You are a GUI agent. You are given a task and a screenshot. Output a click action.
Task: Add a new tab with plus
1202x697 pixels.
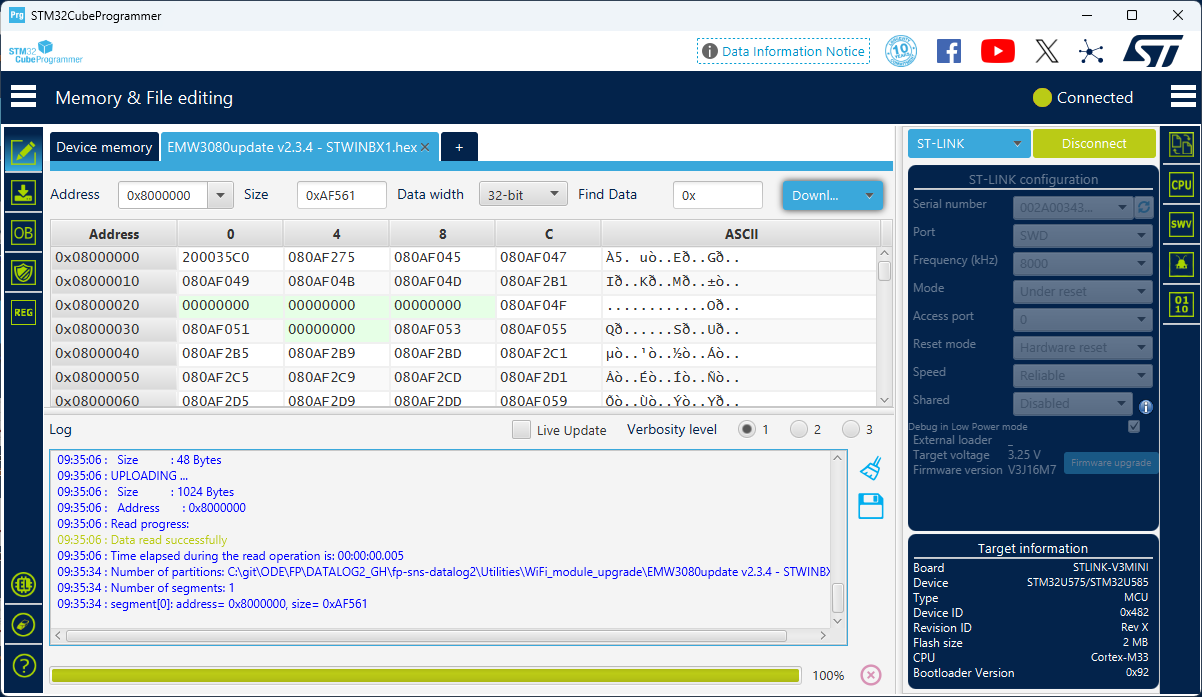459,147
